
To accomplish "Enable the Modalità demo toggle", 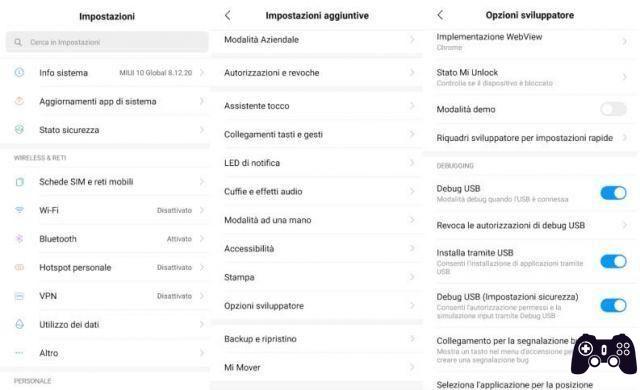I will tap(613, 109).
